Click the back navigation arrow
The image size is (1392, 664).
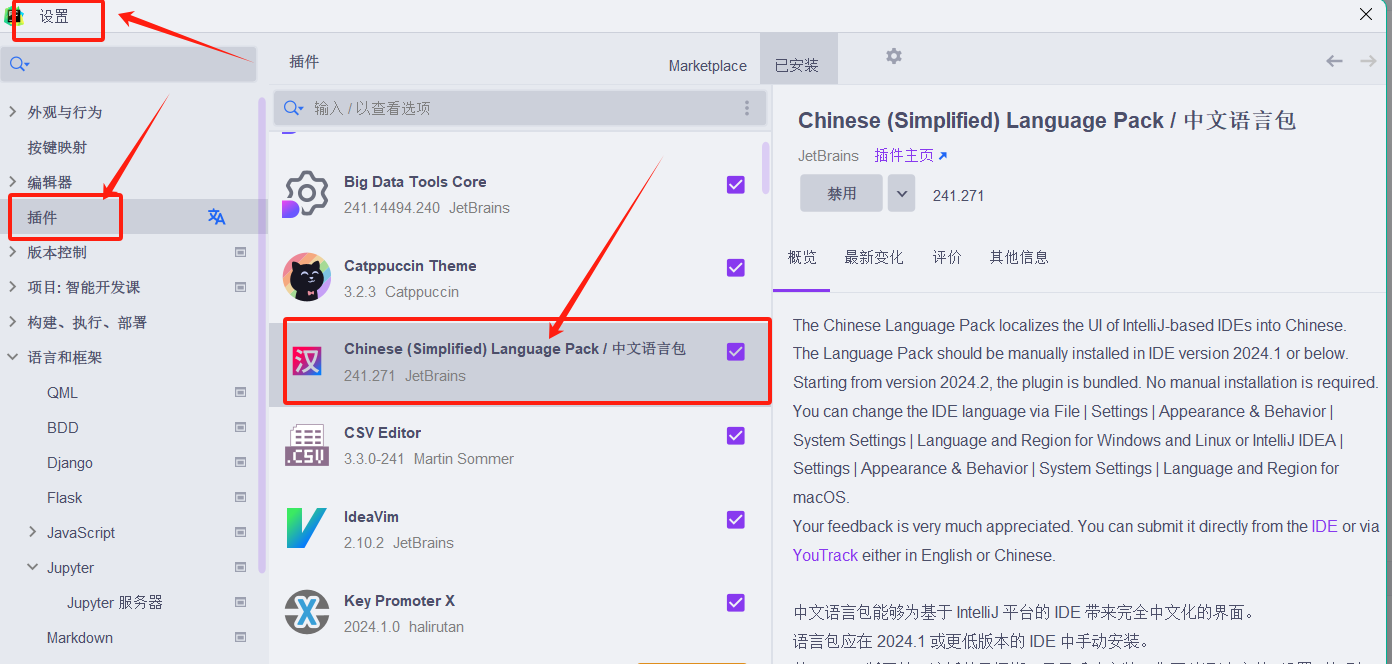1334,61
